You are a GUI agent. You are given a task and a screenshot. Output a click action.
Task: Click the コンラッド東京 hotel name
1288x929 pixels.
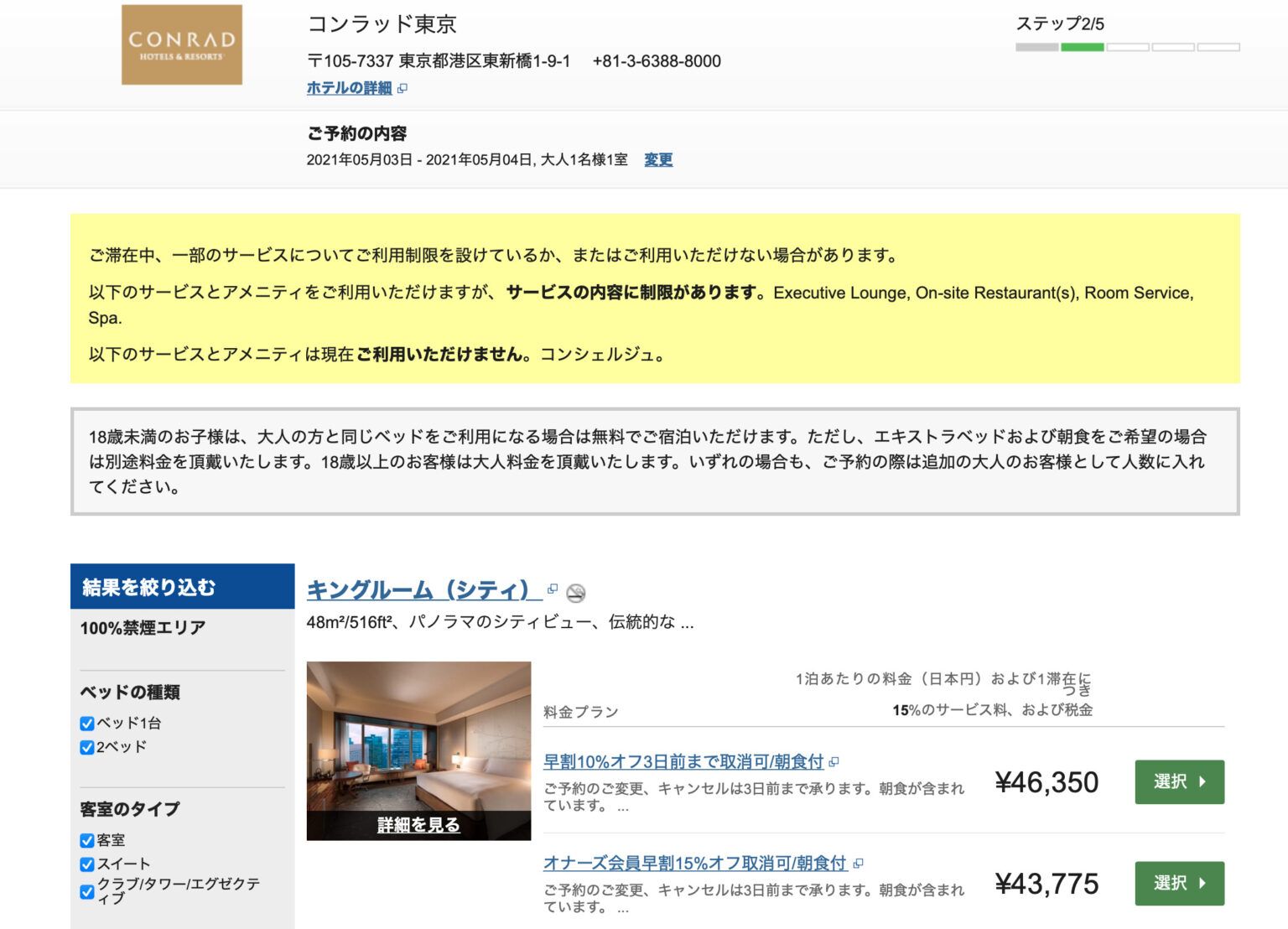click(x=382, y=24)
